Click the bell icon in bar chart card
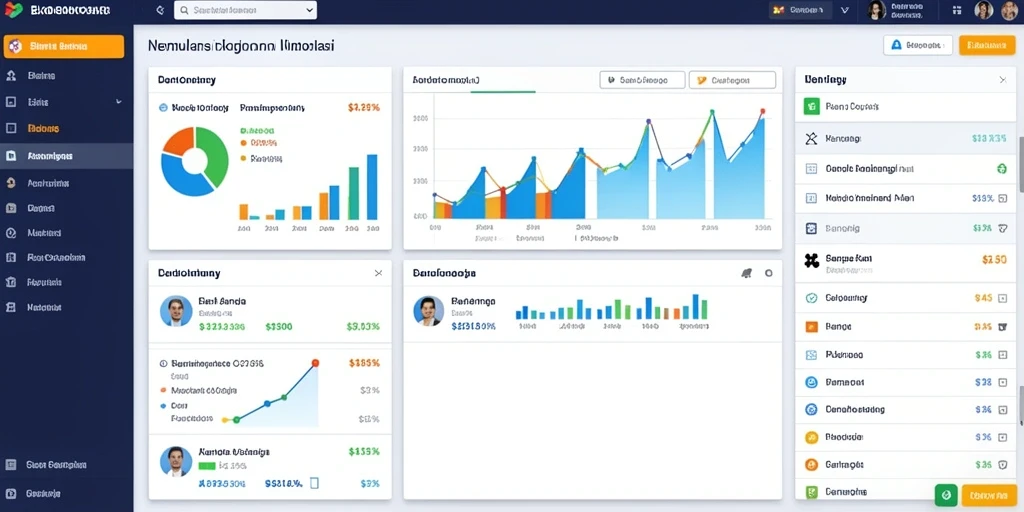Image resolution: width=1024 pixels, height=512 pixels. pyautogui.click(x=746, y=273)
